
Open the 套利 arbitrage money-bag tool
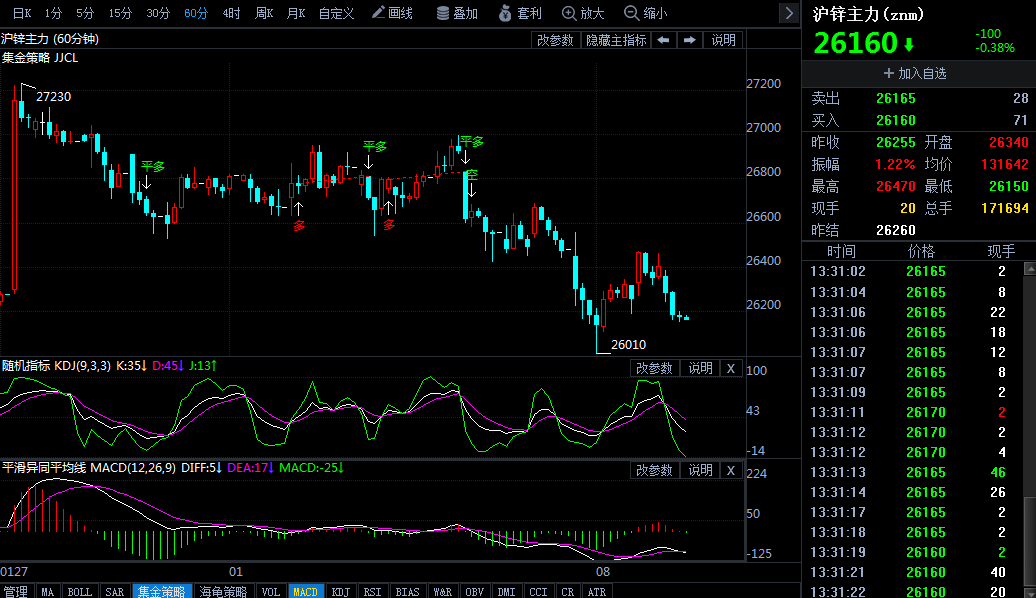520,13
